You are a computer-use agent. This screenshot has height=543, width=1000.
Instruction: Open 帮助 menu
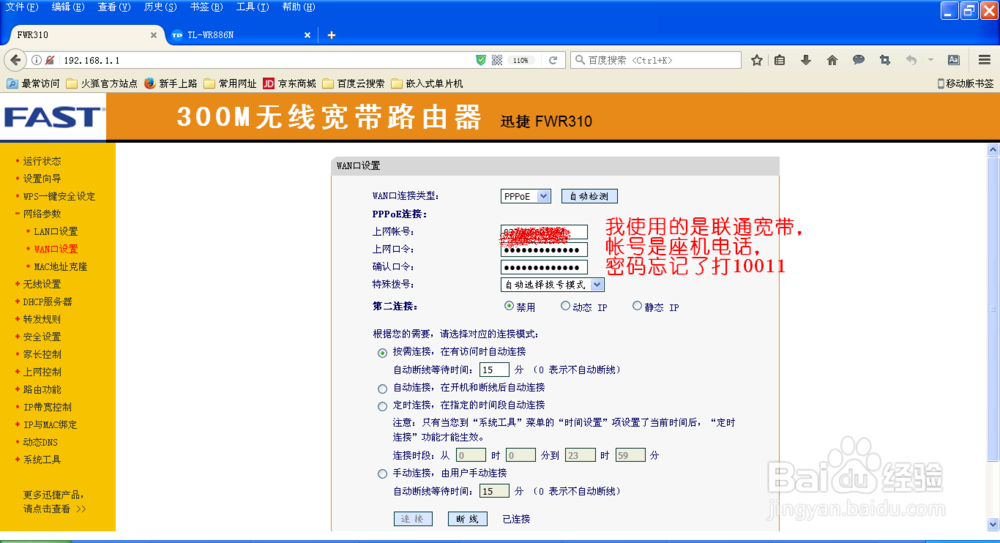pyautogui.click(x=298, y=7)
